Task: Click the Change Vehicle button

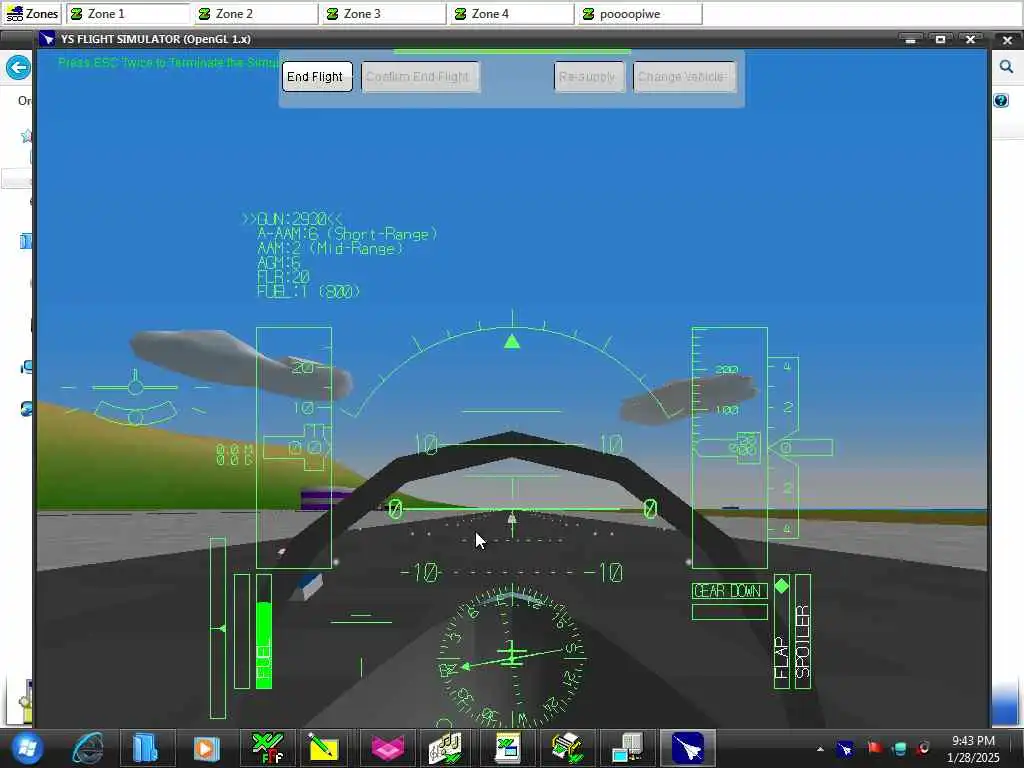Action: [x=684, y=77]
